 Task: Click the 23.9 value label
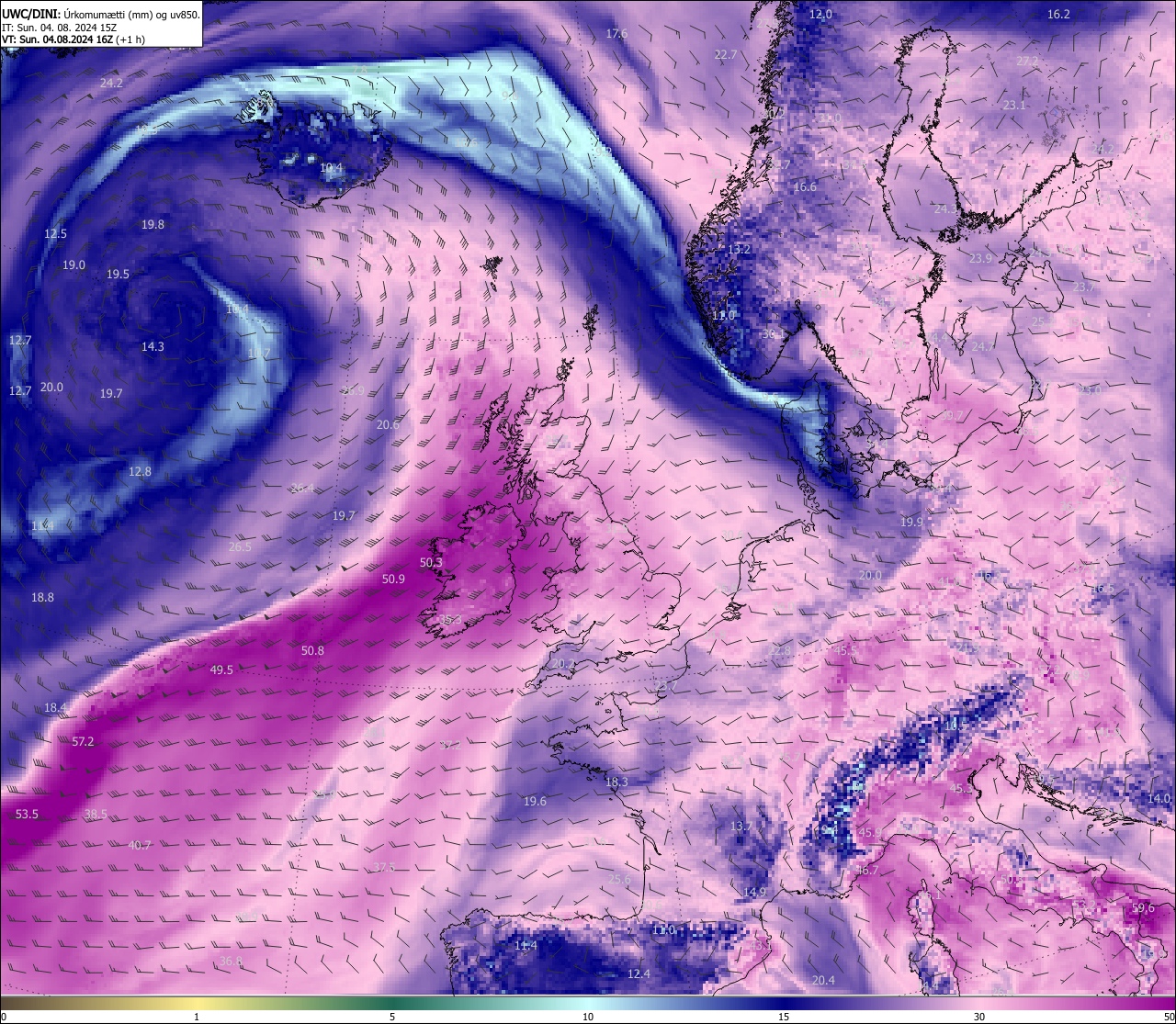(x=980, y=258)
